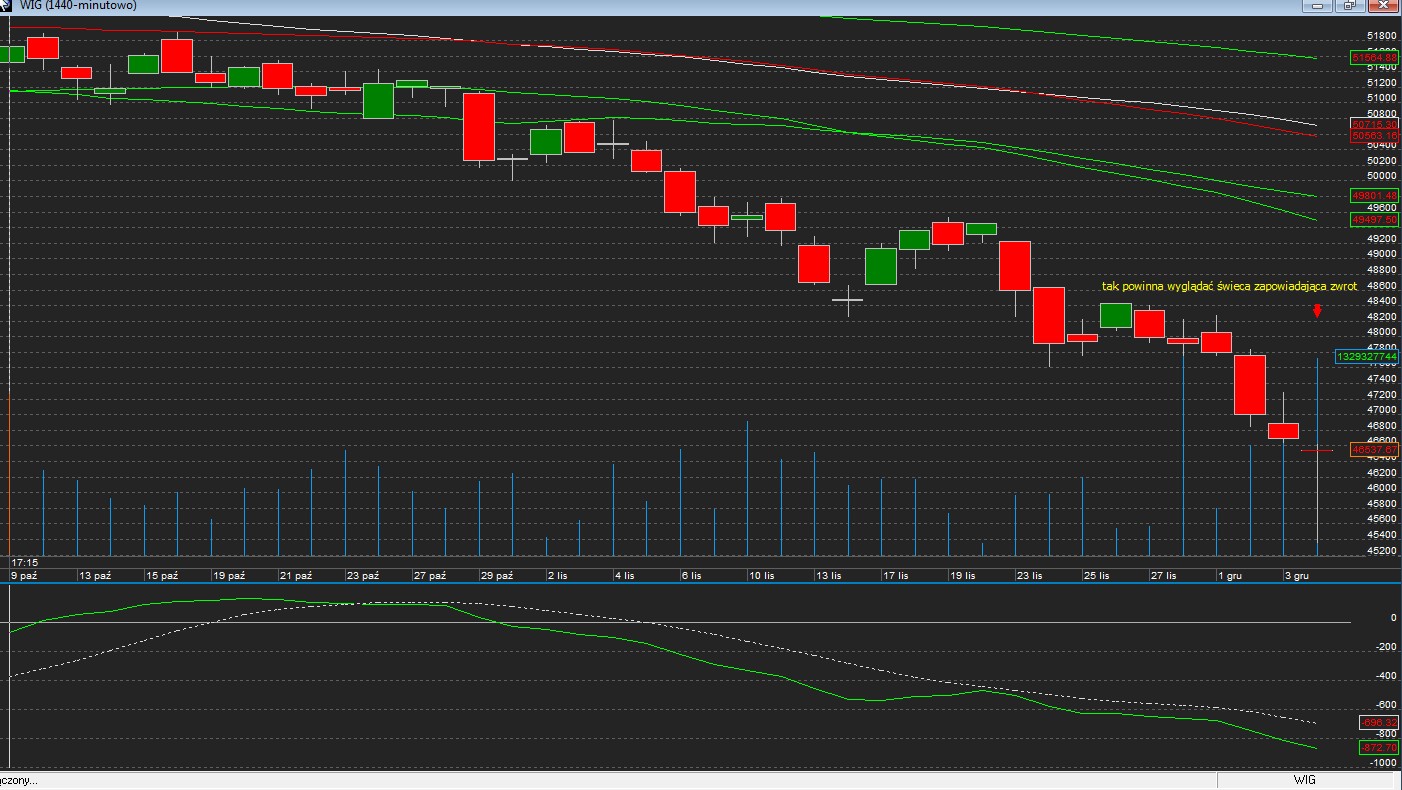Click the 9 paź date on the time axis

(x=24, y=576)
